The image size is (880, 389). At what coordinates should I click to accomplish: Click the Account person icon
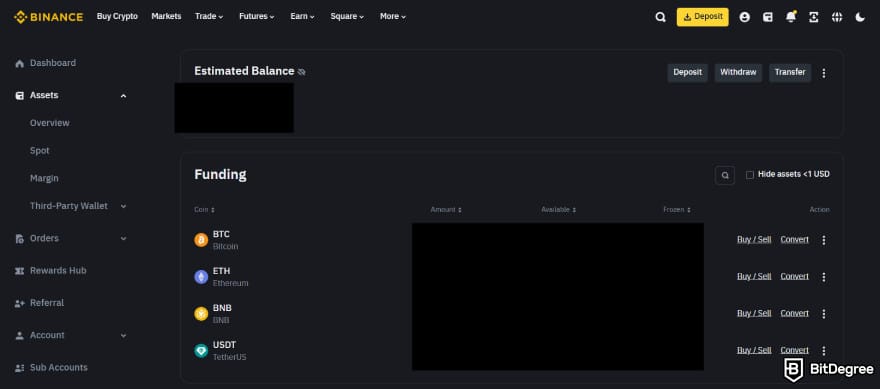pos(20,336)
